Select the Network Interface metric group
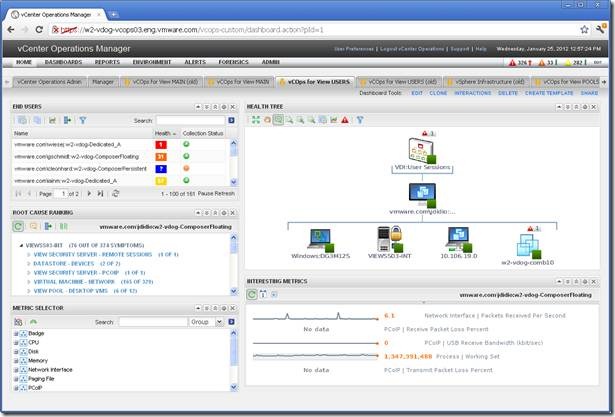This screenshot has width=615, height=417. point(50,370)
